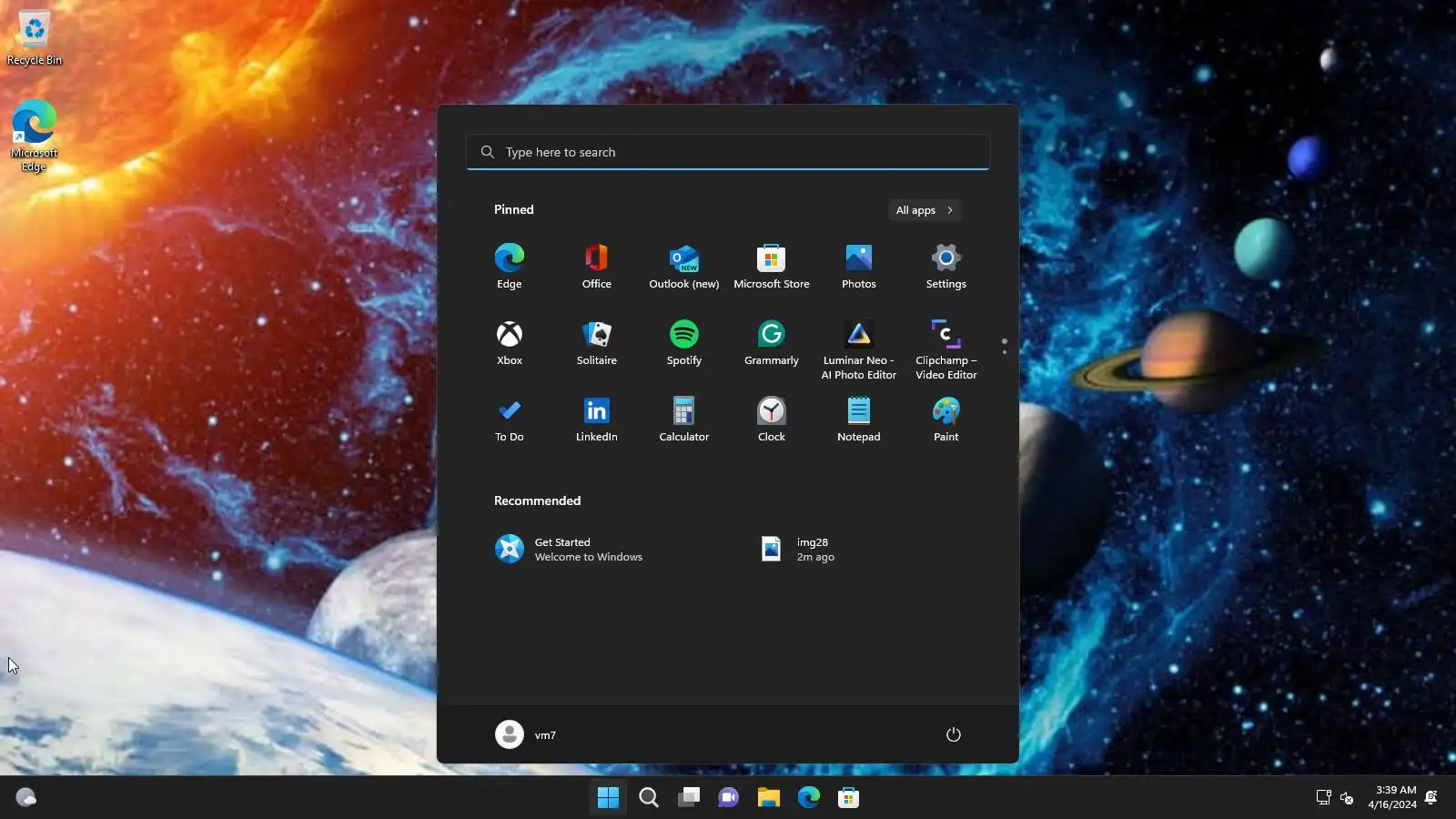The image size is (1456, 819).
Task: Launch the To Do app
Action: click(x=510, y=420)
